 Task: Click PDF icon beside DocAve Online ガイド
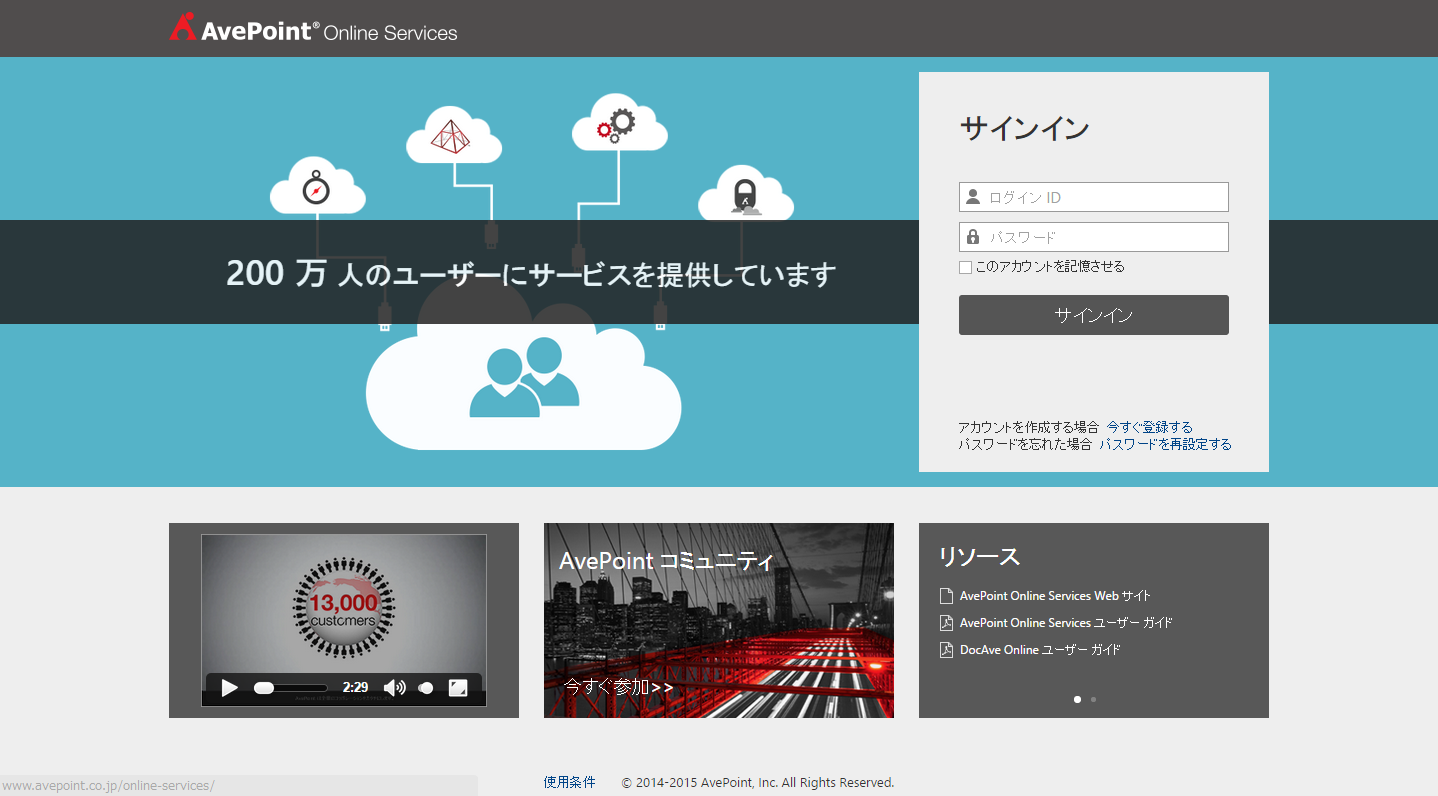946,650
